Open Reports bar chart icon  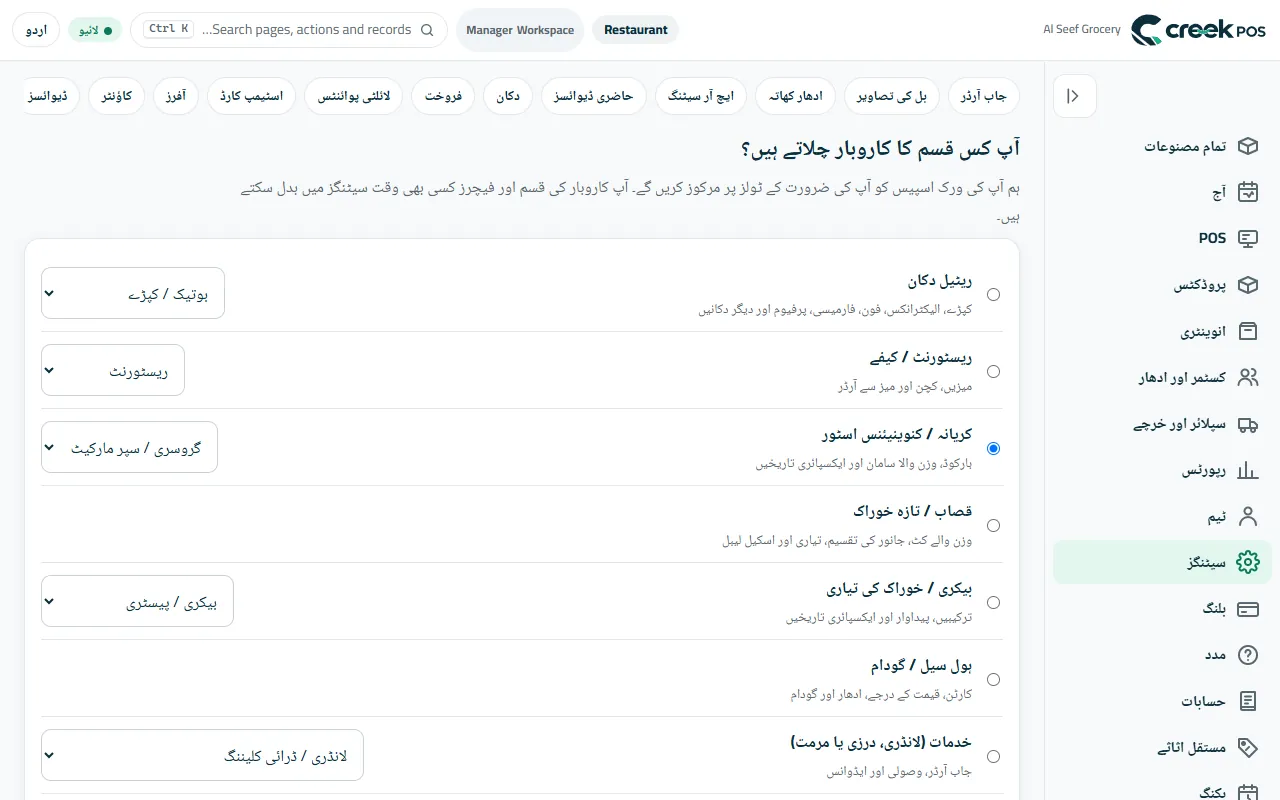point(1247,470)
